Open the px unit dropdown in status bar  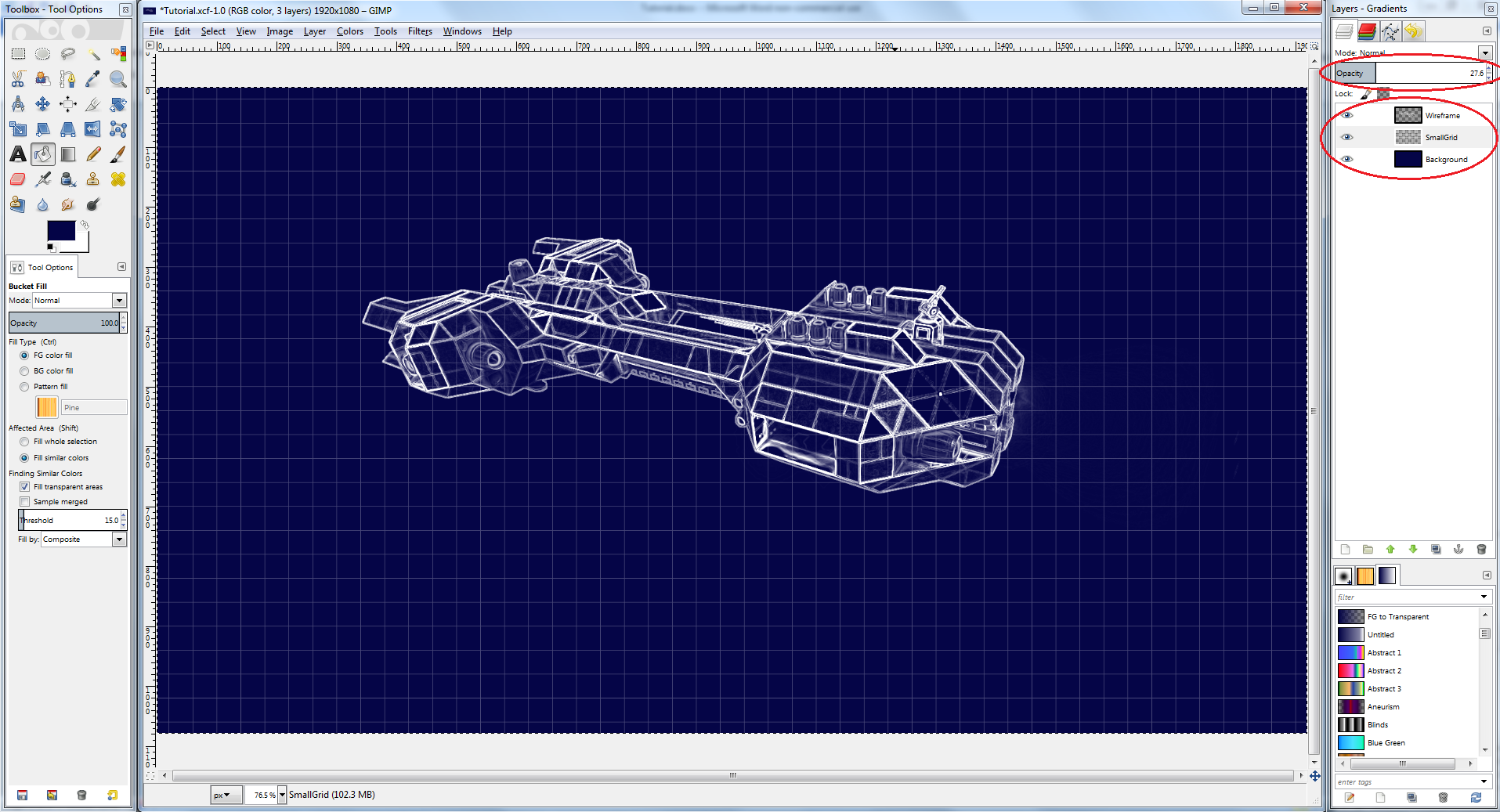pyautogui.click(x=225, y=795)
